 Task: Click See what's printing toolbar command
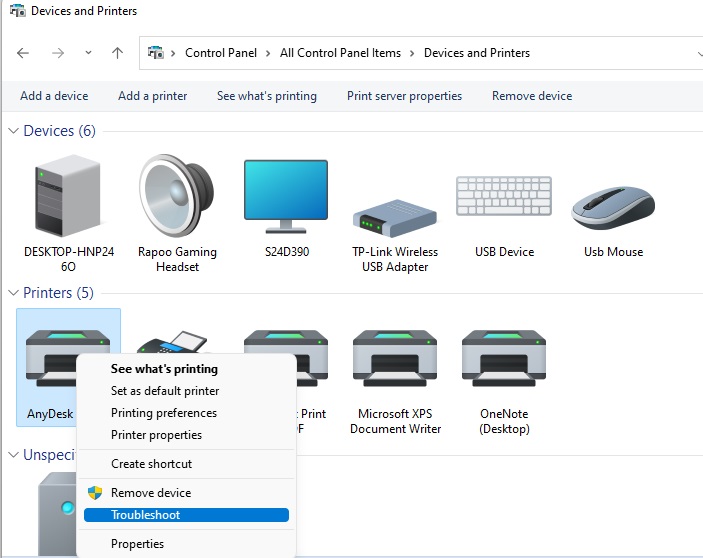267,96
